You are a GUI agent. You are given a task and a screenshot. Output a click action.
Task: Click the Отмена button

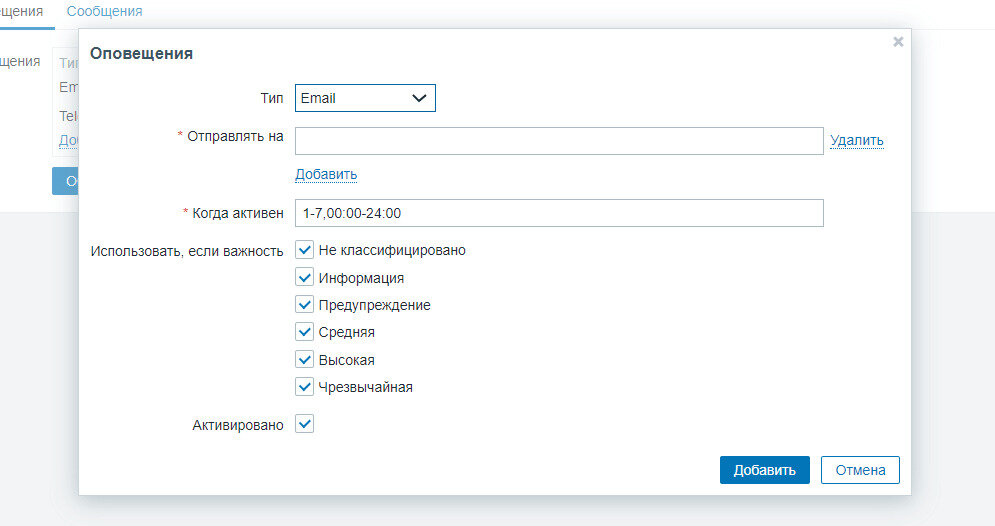[859, 470]
